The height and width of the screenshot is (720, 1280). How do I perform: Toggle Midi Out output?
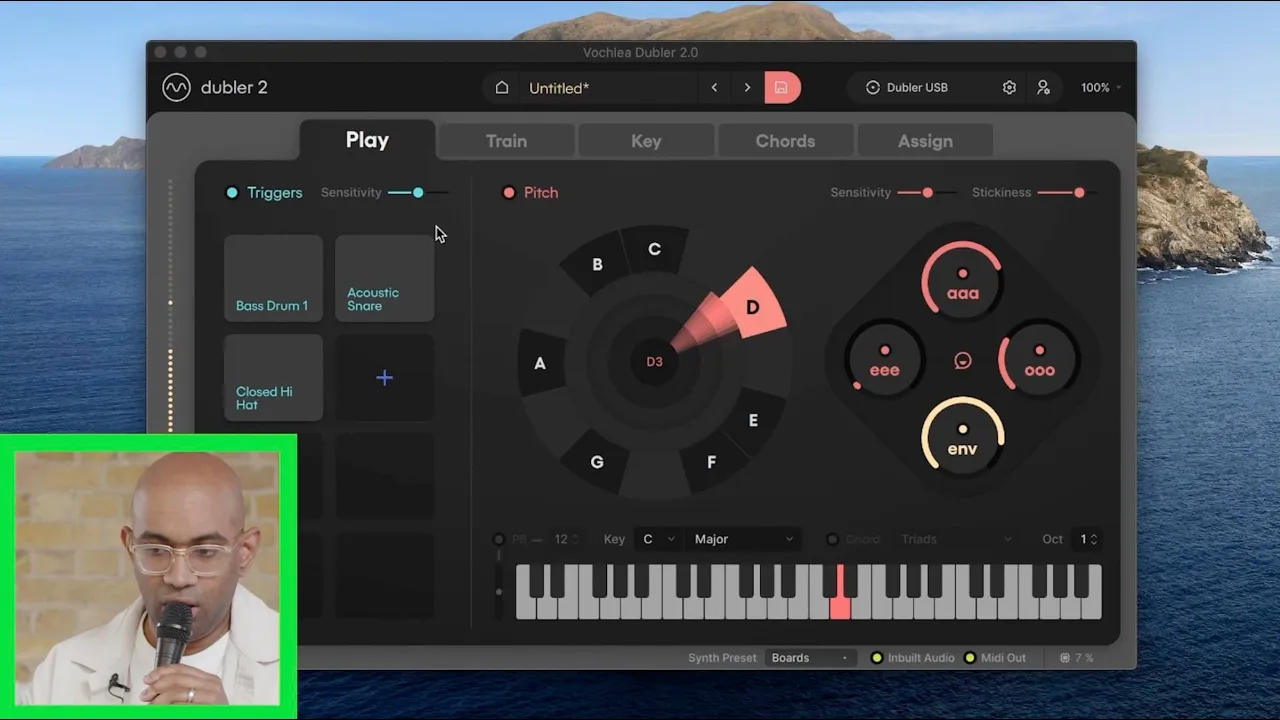969,658
